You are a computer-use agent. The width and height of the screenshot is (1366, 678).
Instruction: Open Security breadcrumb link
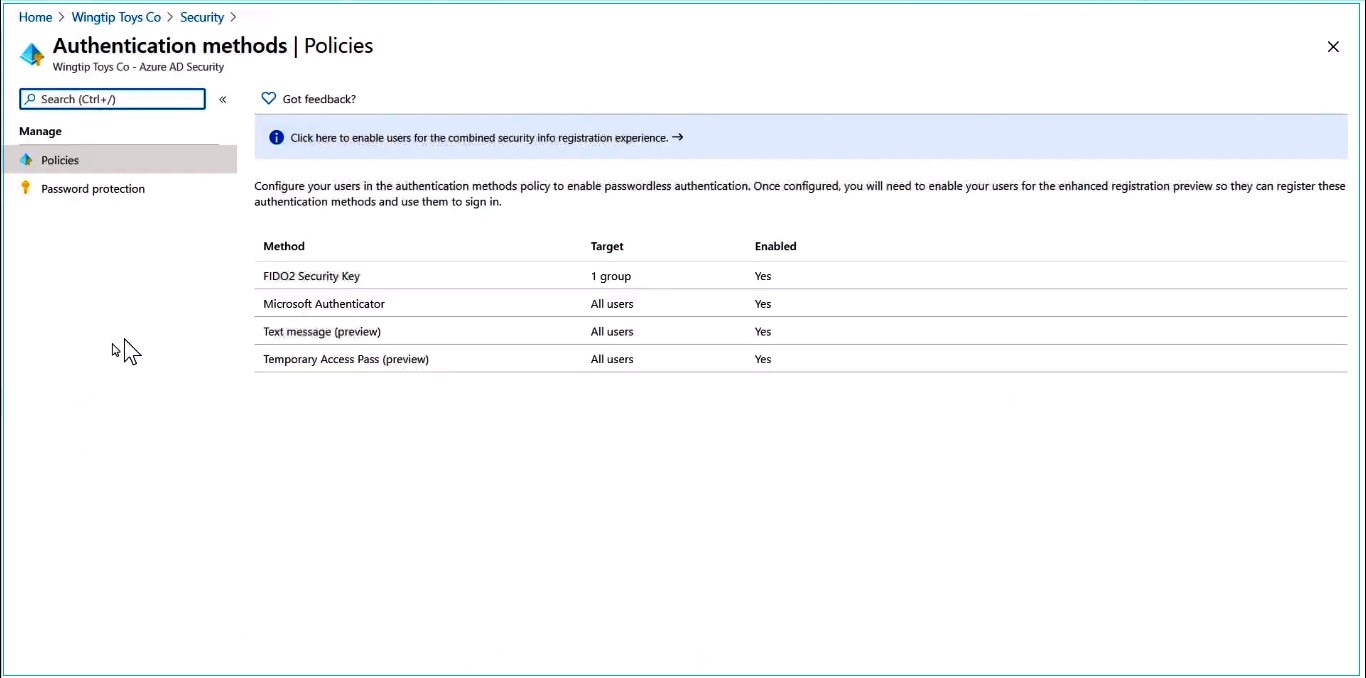[x=202, y=17]
